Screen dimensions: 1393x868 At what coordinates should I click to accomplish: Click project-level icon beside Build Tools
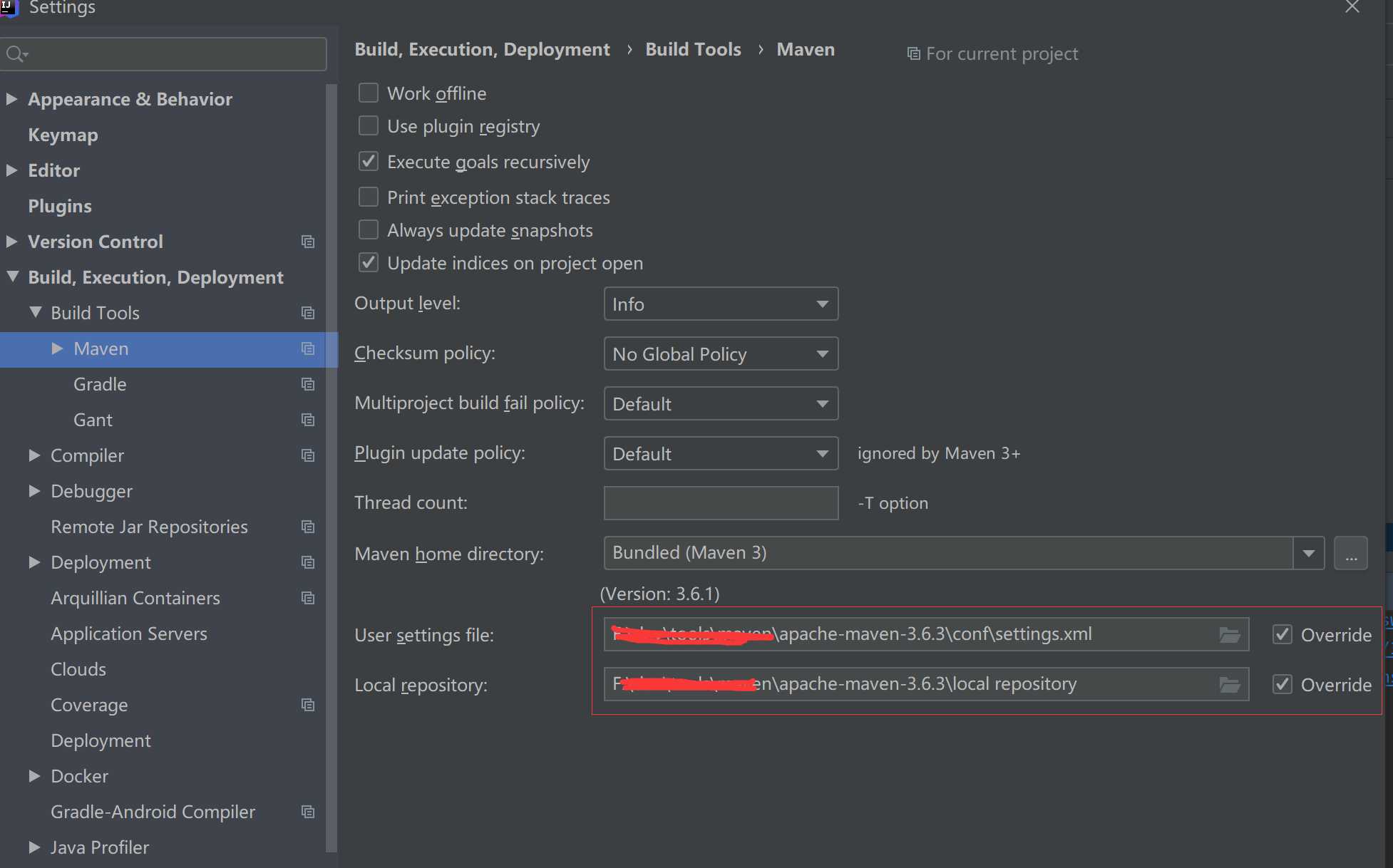[308, 313]
